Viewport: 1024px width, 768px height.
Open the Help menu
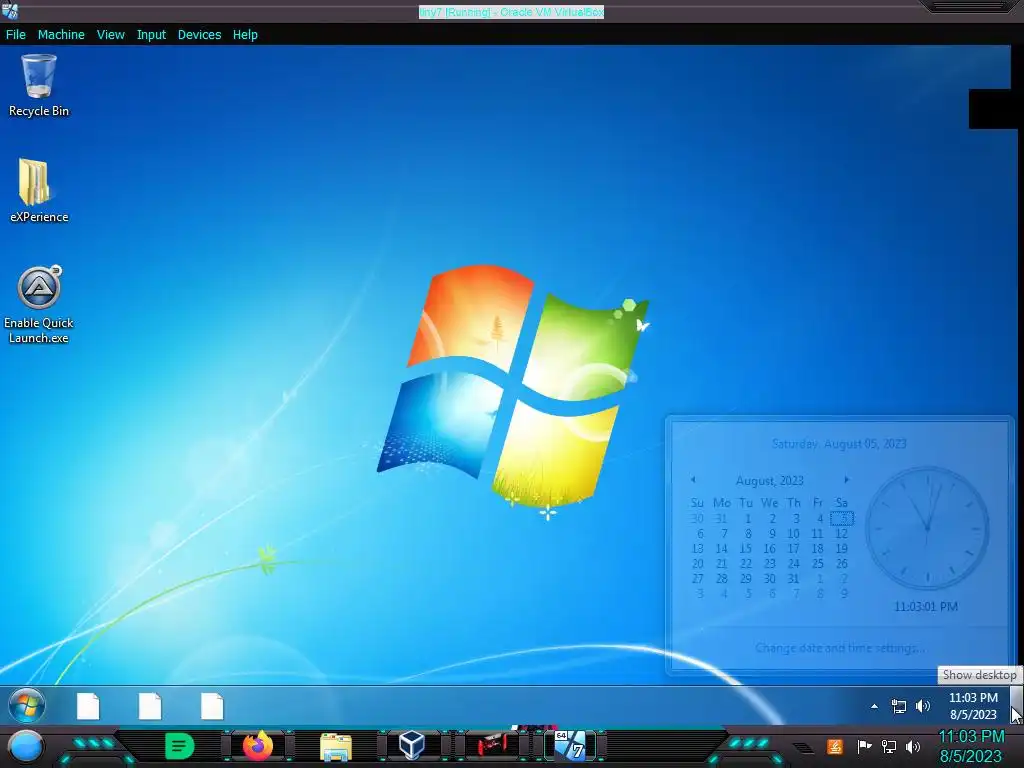coord(245,35)
